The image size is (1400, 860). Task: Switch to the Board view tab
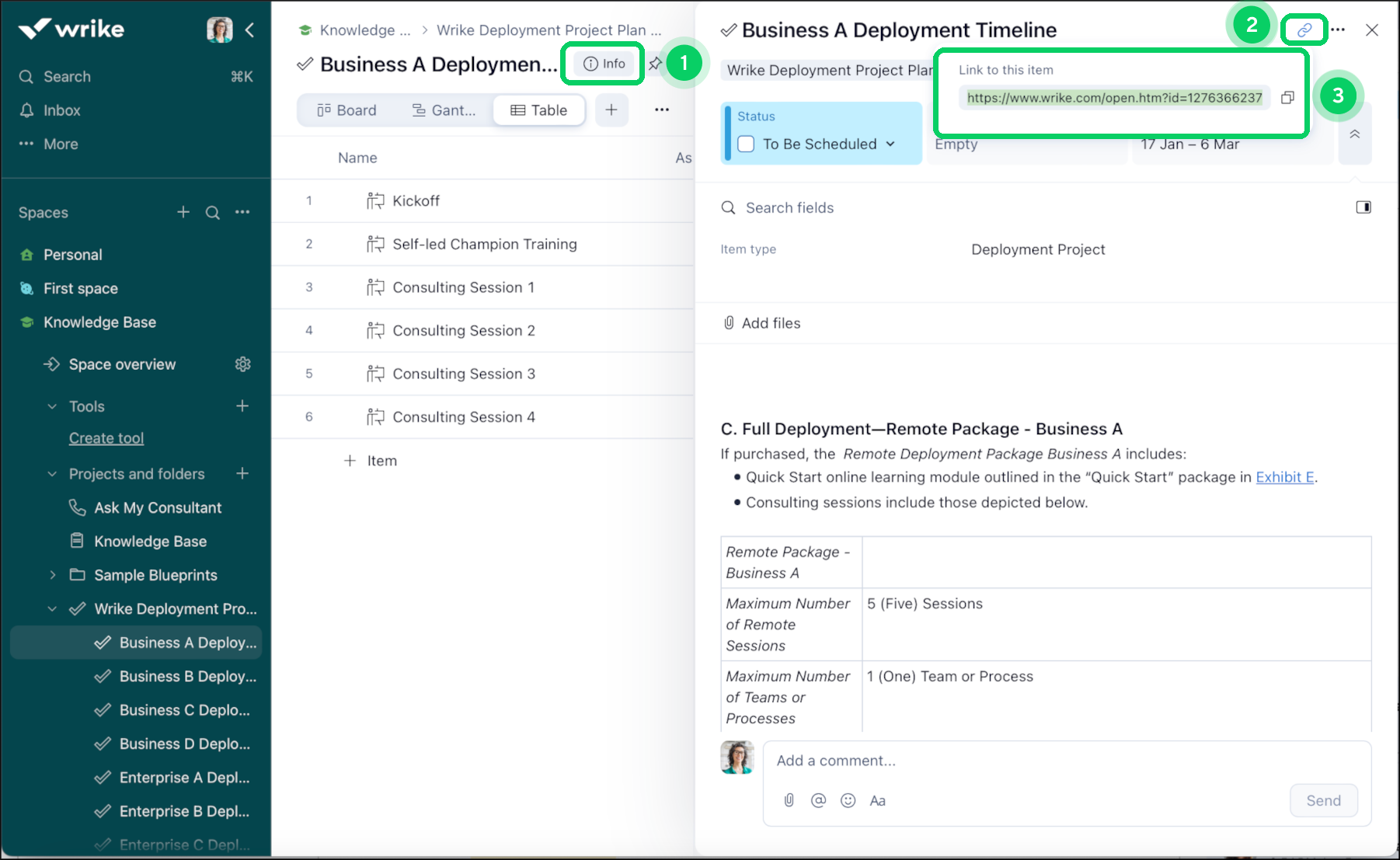click(x=346, y=110)
